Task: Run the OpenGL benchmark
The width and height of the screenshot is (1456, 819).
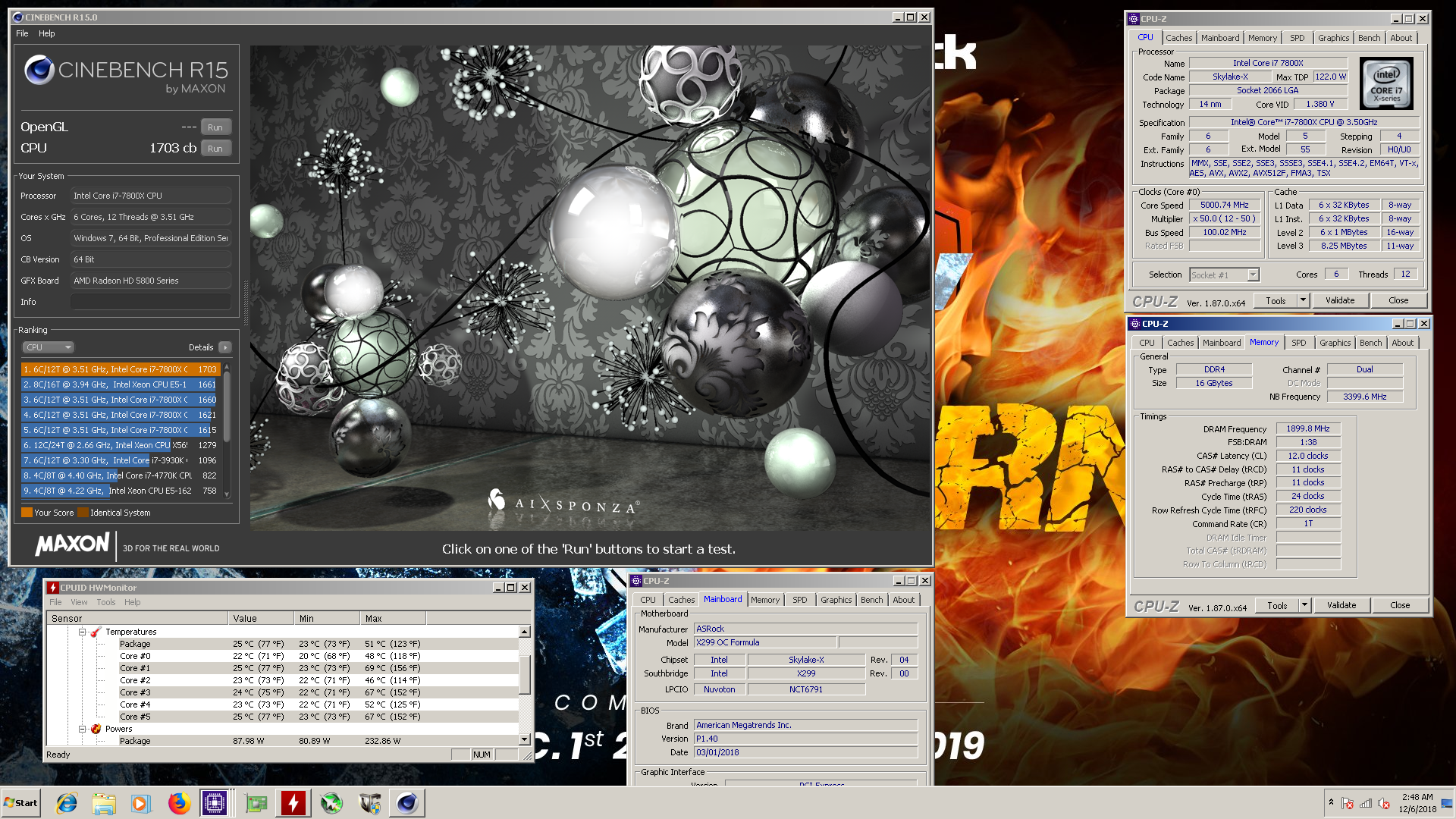Action: click(215, 127)
